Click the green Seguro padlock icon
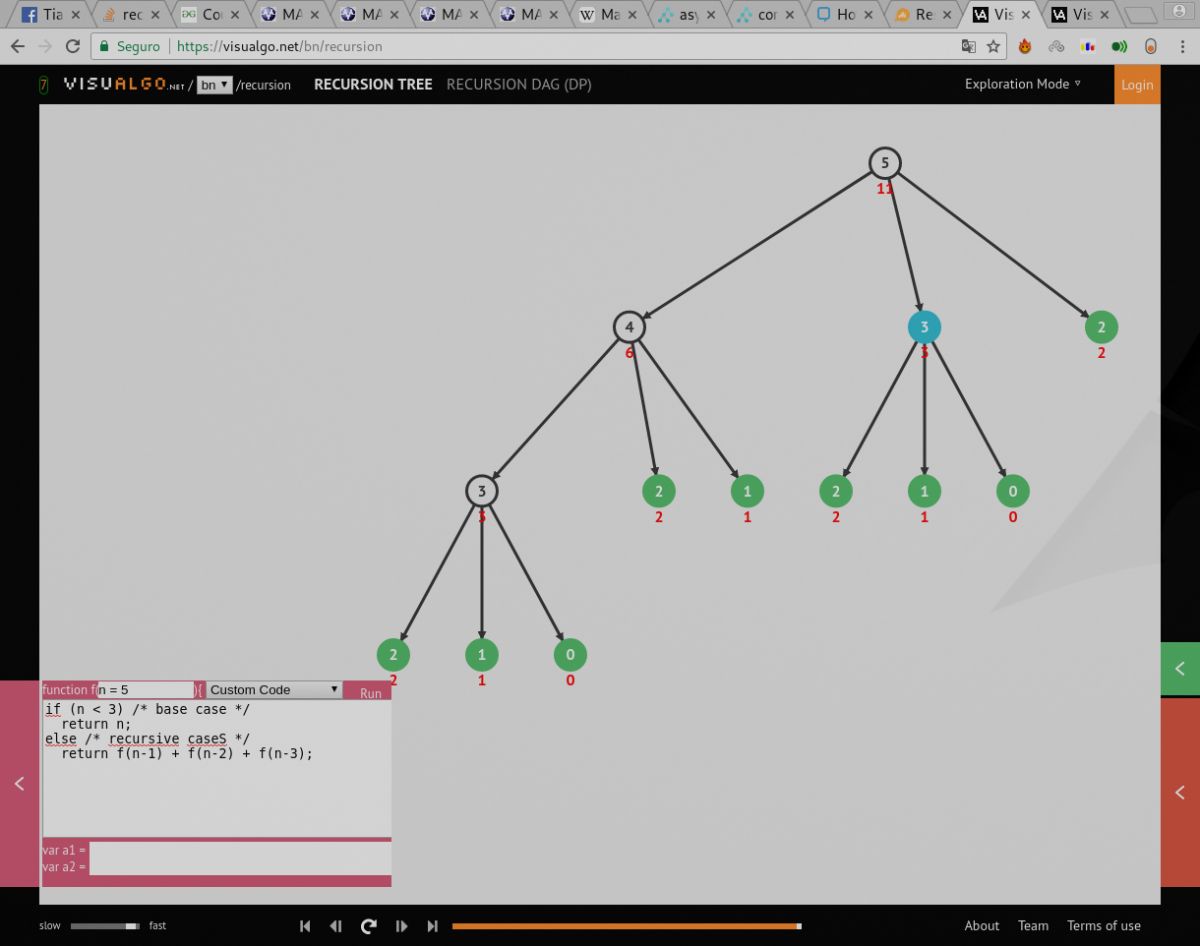1200x946 pixels. pos(104,46)
